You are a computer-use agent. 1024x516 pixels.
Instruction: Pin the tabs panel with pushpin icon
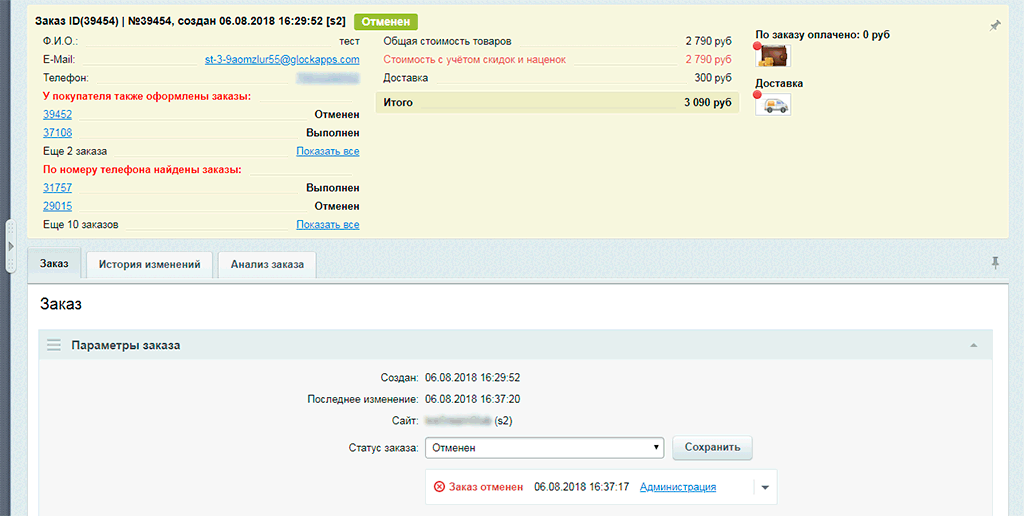point(994,263)
